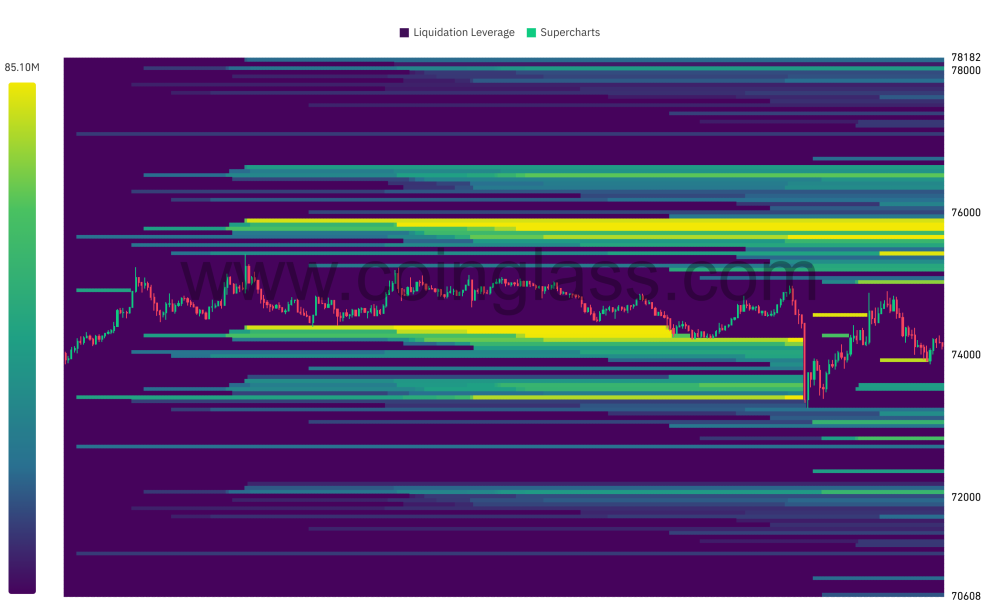
Task: Click the green Supercharts legend swatch
Action: (x=530, y=31)
